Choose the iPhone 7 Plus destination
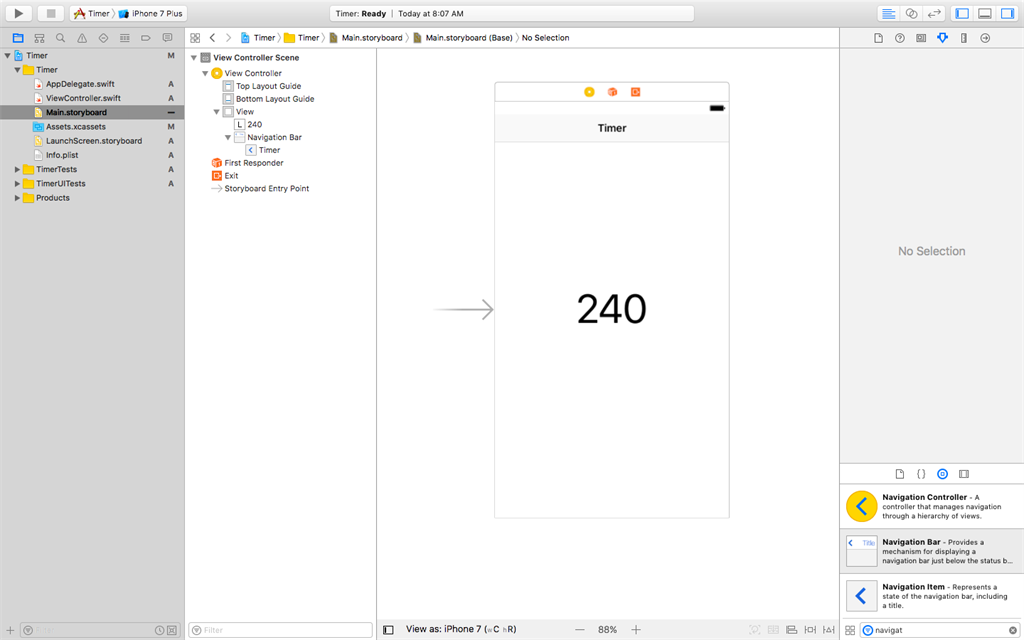Viewport: 1024px width, 640px height. click(x=151, y=13)
